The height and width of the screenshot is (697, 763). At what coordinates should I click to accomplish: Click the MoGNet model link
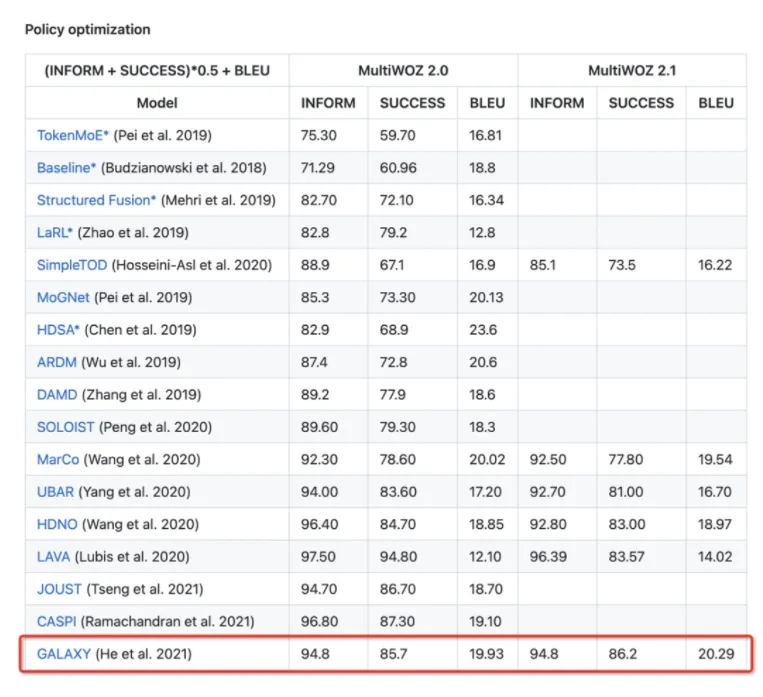click(65, 297)
